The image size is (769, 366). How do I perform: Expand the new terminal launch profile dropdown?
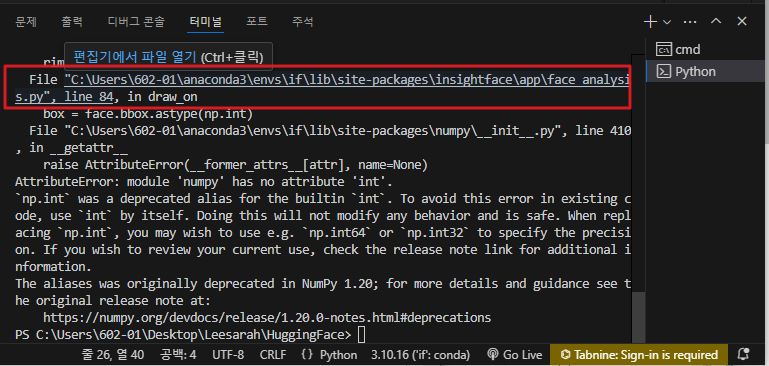click(666, 22)
